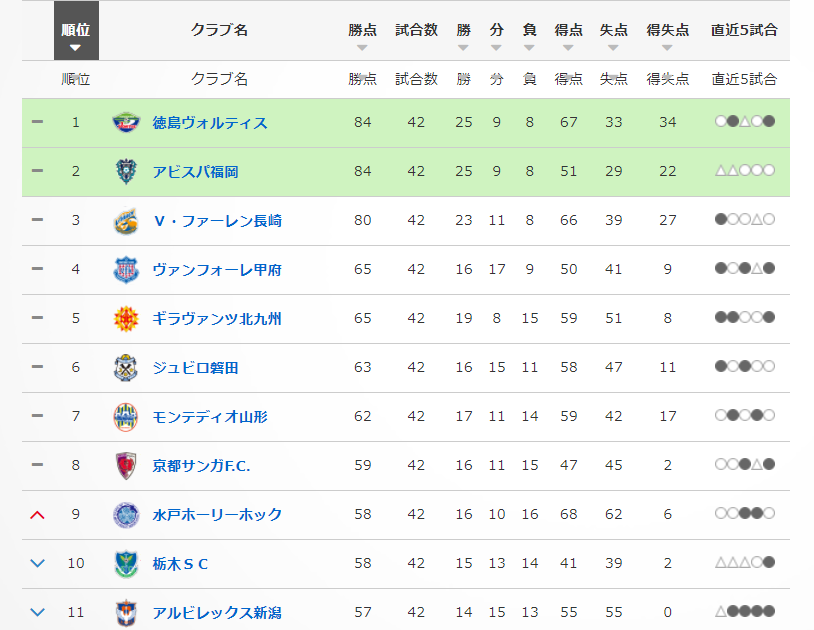Click the Avispa Fukuoka club emblem
This screenshot has height=630, width=814.
126,172
